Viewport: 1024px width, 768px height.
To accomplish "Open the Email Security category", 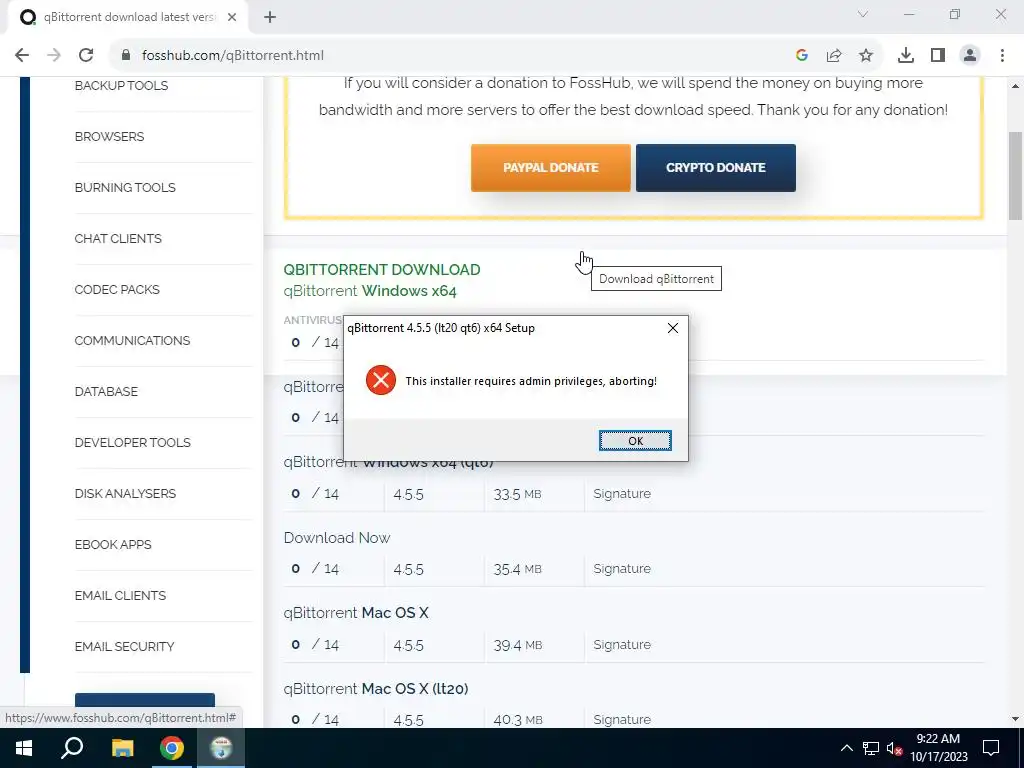I will [x=124, y=646].
